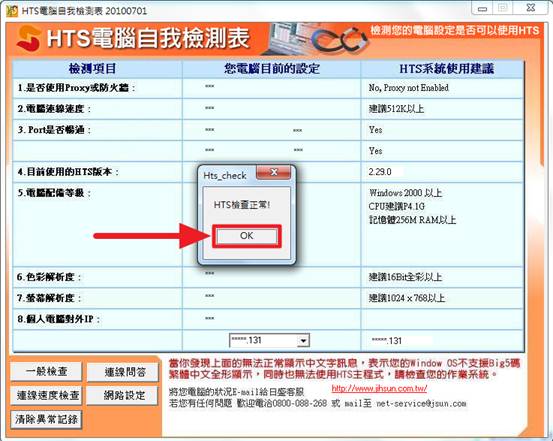This screenshot has height=441, width=553.
Task: Click the 您電腦目前的設定 column header
Action: click(272, 68)
